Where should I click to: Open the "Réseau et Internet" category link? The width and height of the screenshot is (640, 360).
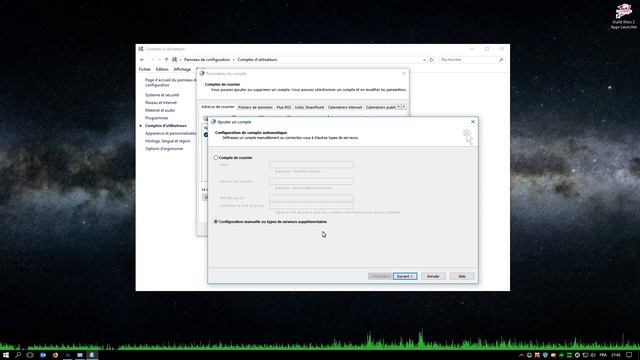pyautogui.click(x=161, y=102)
